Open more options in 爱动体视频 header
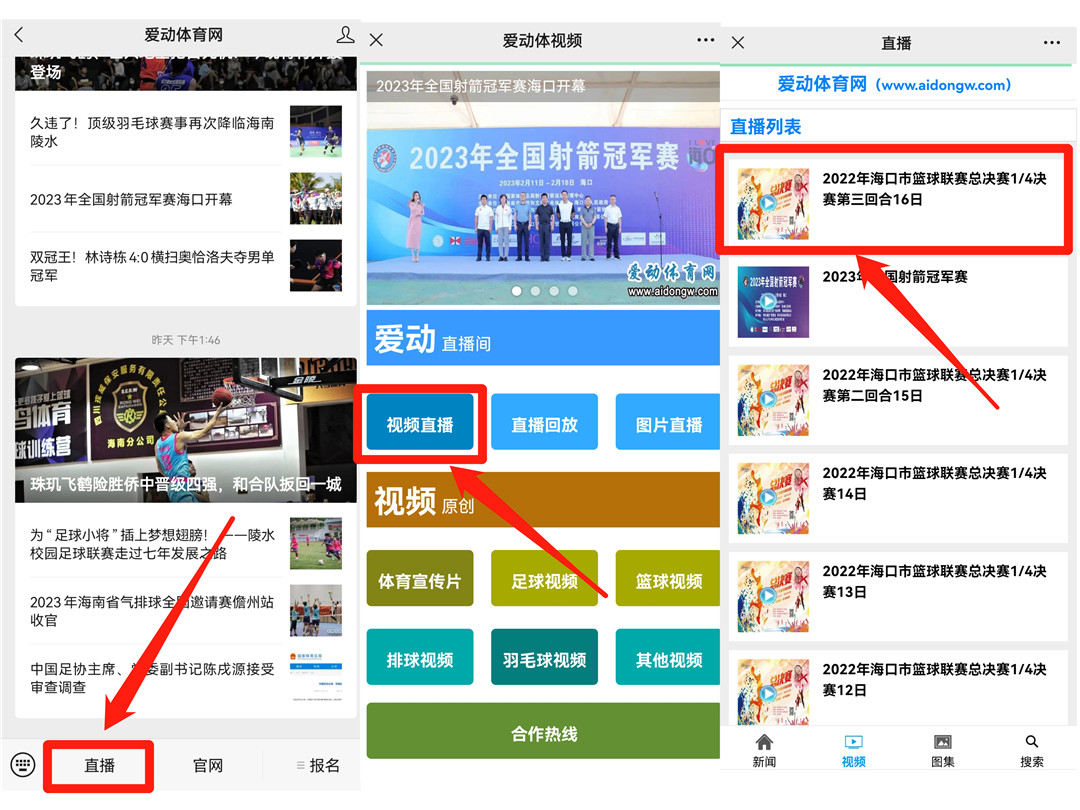 pyautogui.click(x=705, y=40)
